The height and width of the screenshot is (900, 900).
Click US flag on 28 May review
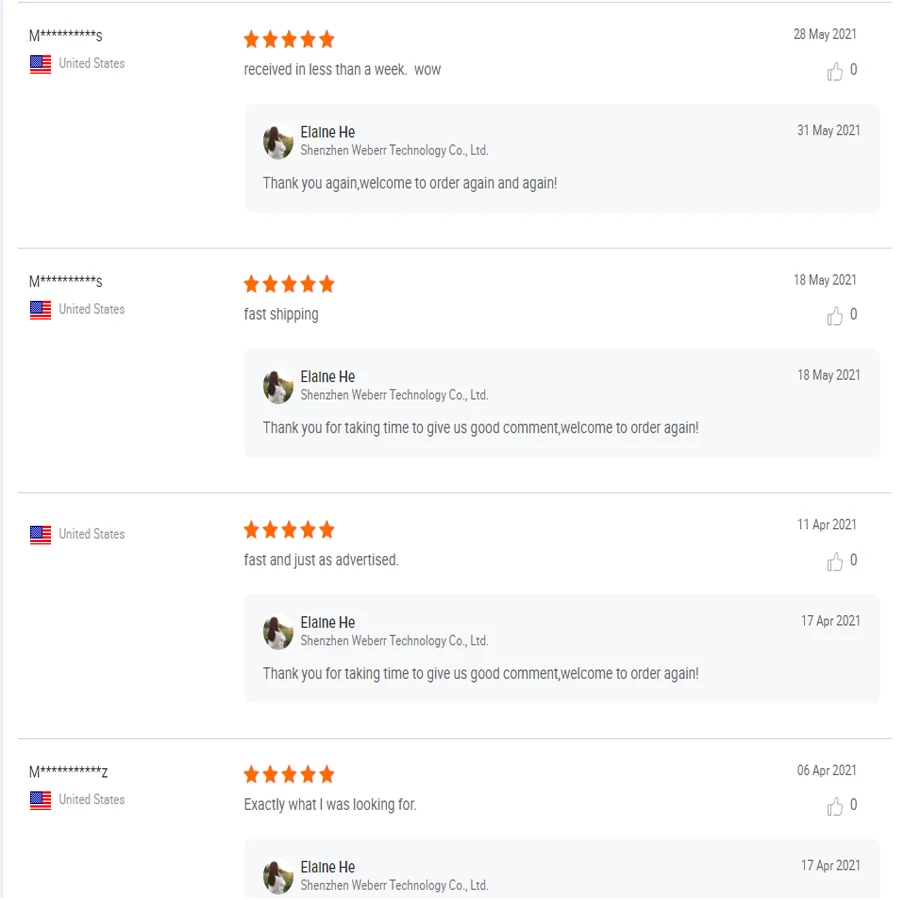[x=40, y=64]
